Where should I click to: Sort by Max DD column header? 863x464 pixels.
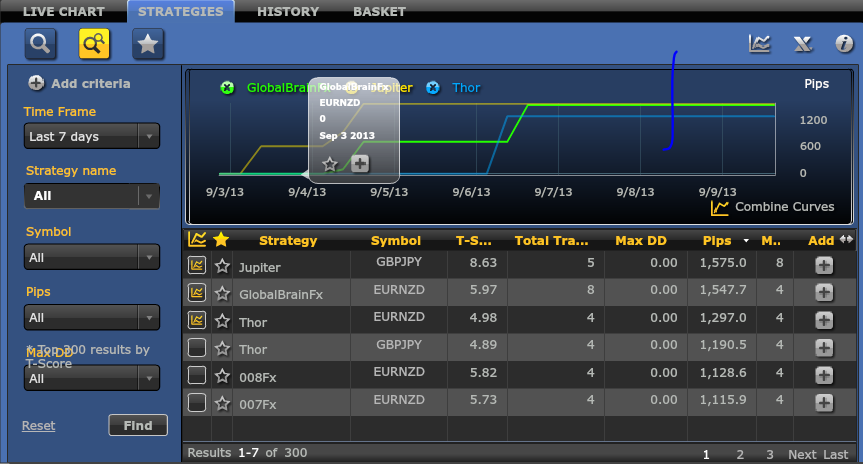point(641,241)
